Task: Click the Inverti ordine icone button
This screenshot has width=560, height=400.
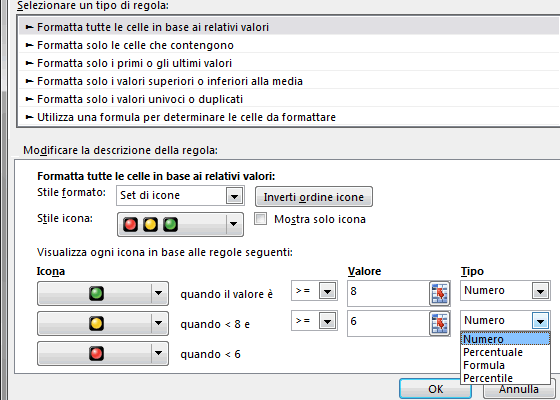Action: pos(314,197)
